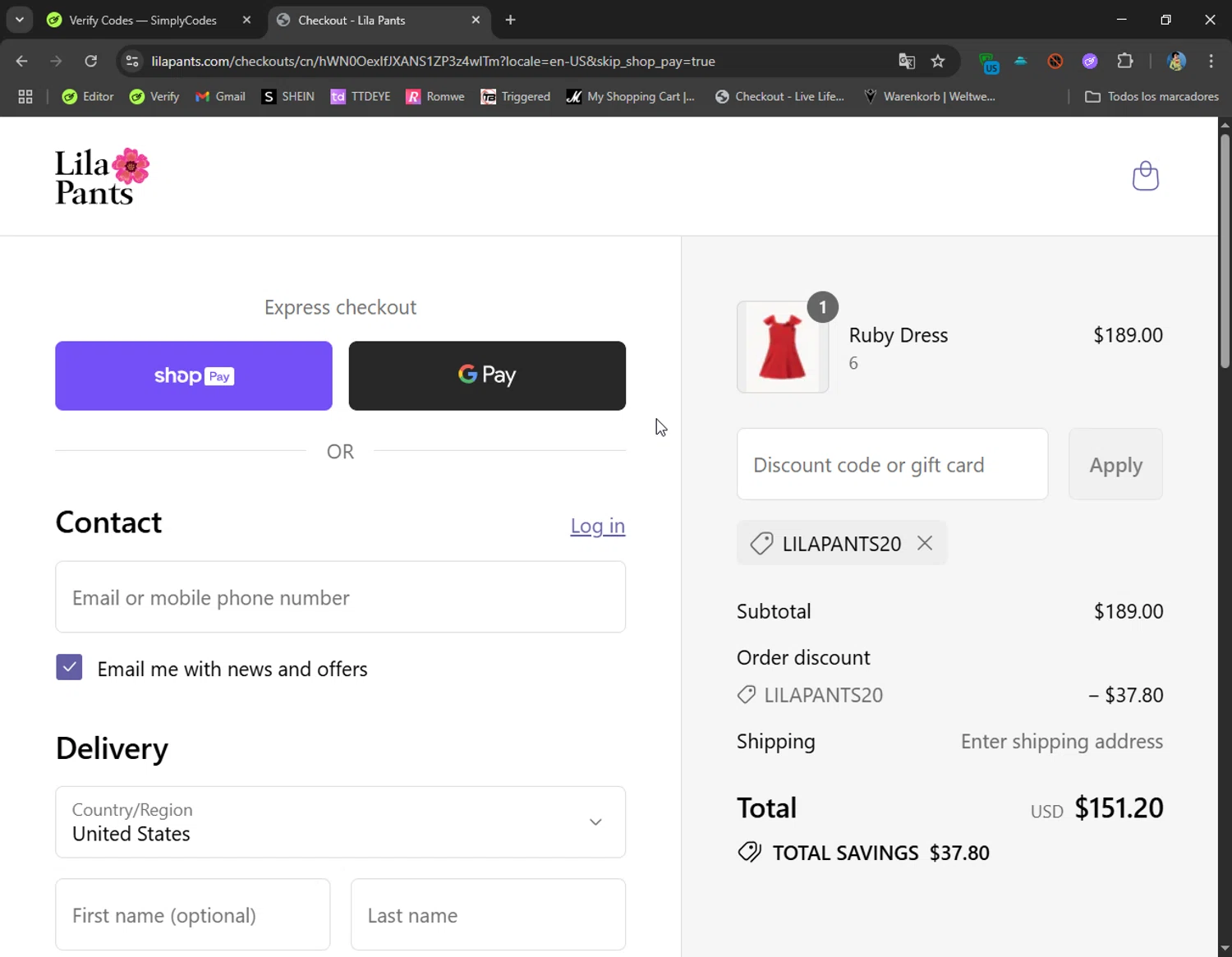Bookmark this page with the star icon
This screenshot has width=1232, height=957.
(938, 61)
